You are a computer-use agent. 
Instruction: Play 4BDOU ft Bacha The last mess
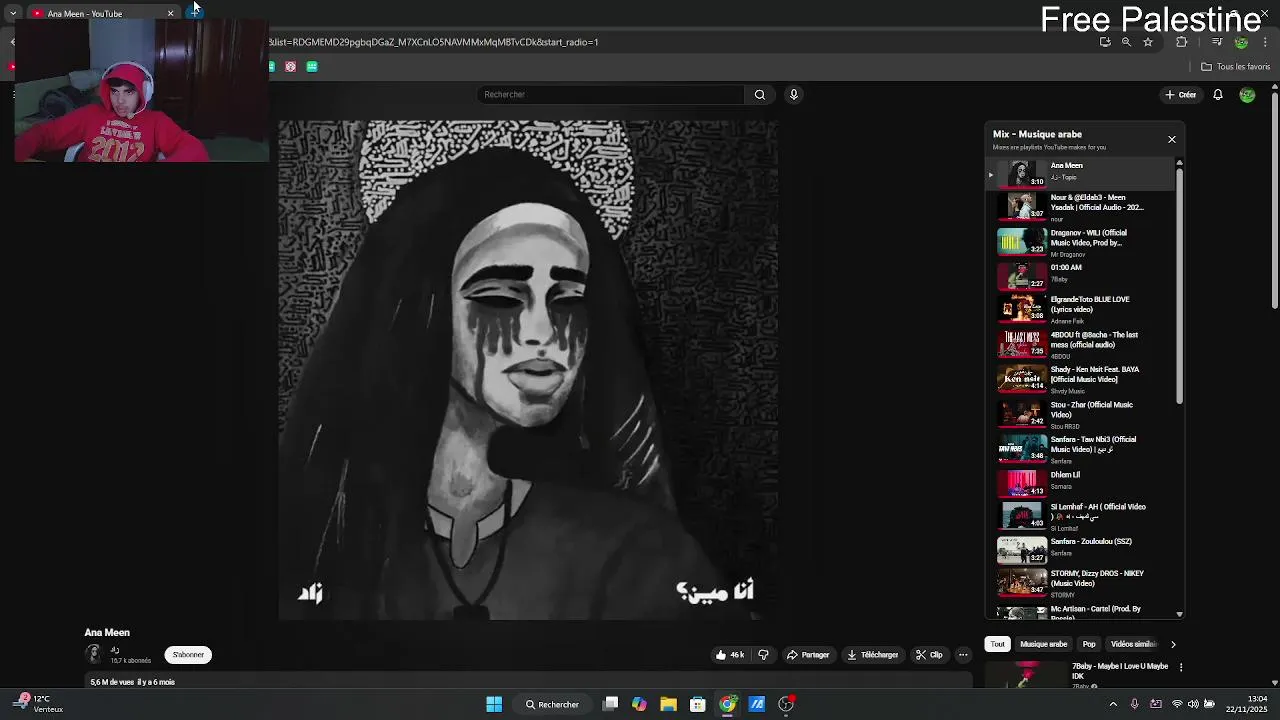[x=1078, y=343]
